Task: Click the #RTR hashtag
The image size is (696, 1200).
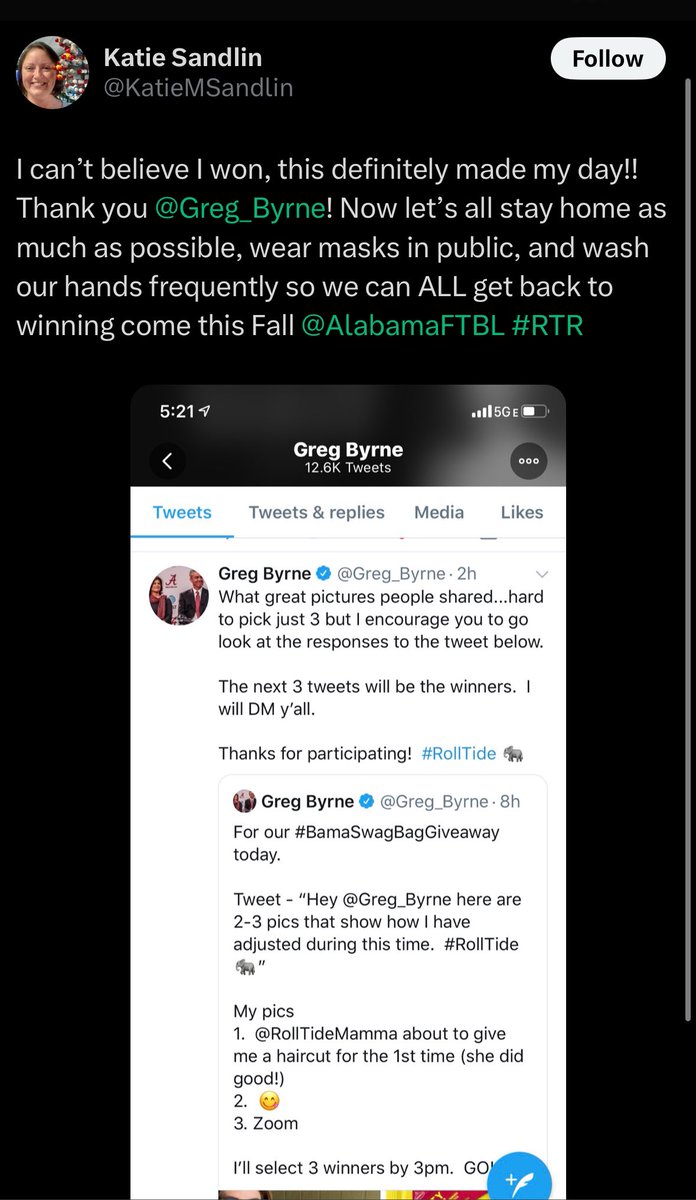Action: click(x=544, y=325)
